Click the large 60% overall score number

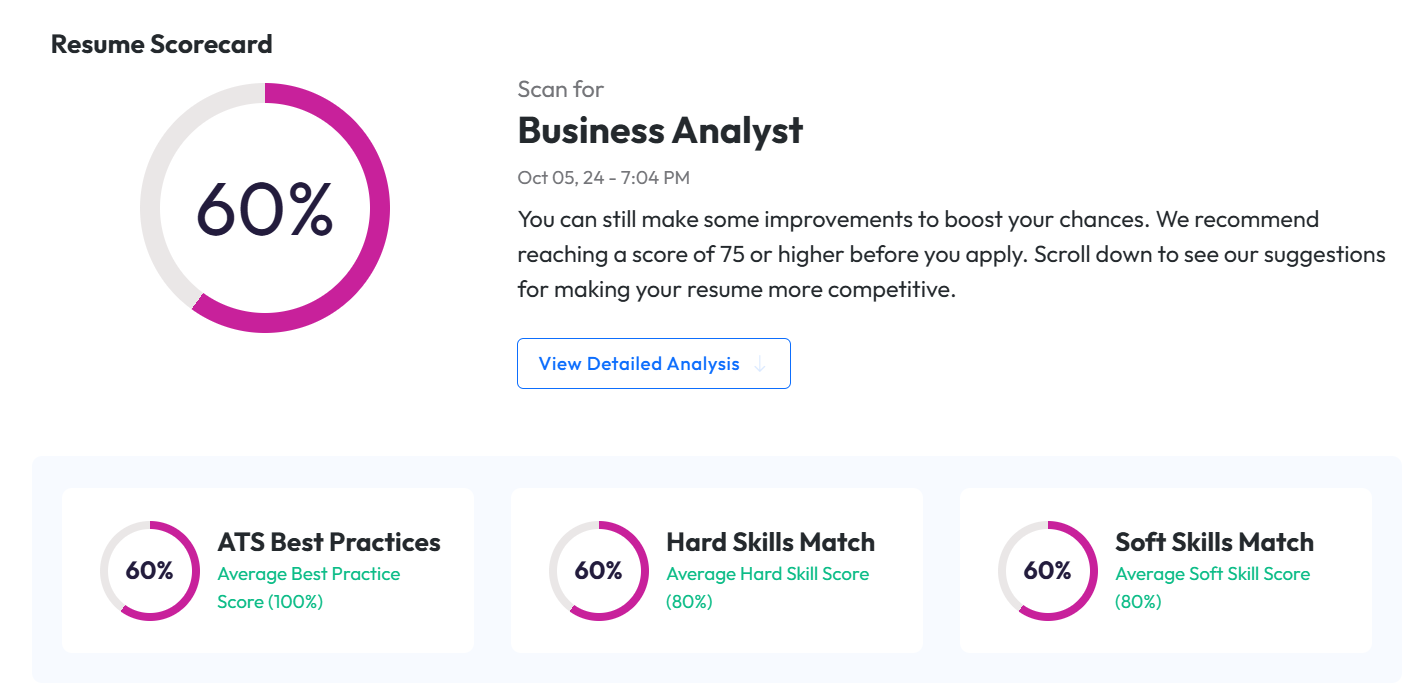[264, 208]
